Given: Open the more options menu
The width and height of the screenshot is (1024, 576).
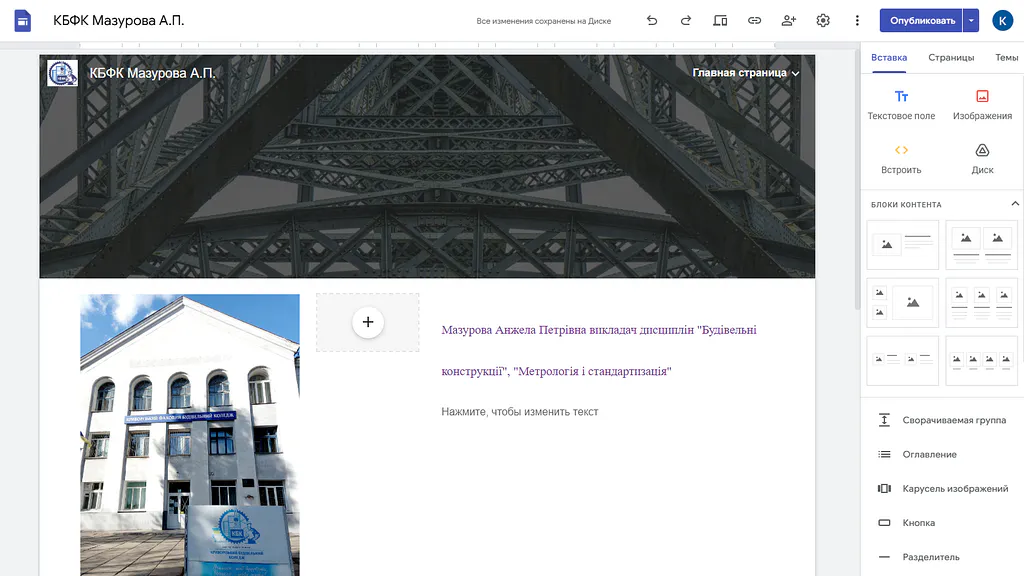Looking at the screenshot, I should [x=857, y=21].
